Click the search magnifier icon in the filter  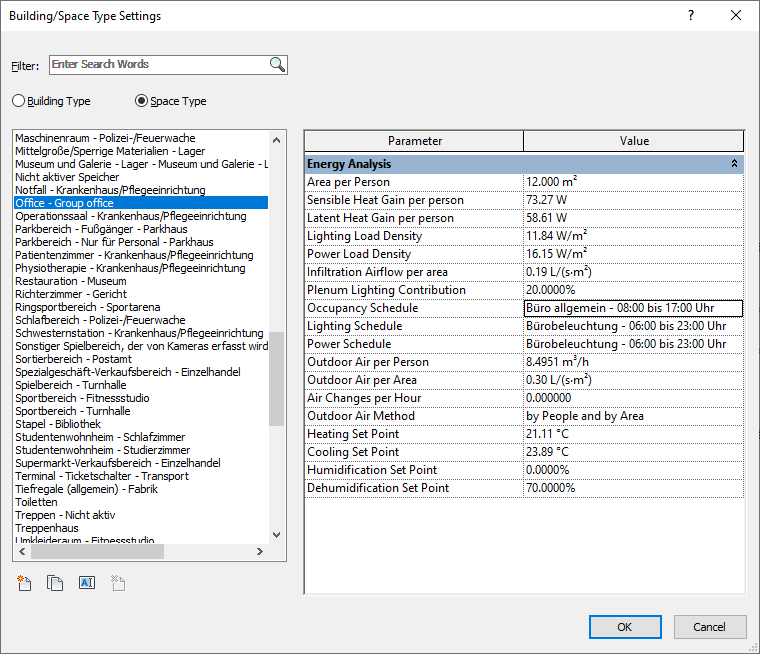point(277,65)
